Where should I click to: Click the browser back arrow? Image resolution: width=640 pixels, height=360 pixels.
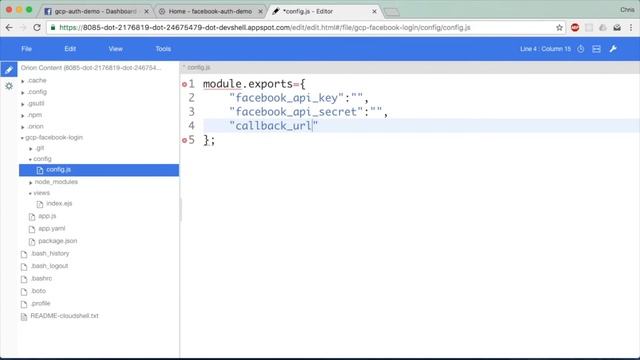9,28
